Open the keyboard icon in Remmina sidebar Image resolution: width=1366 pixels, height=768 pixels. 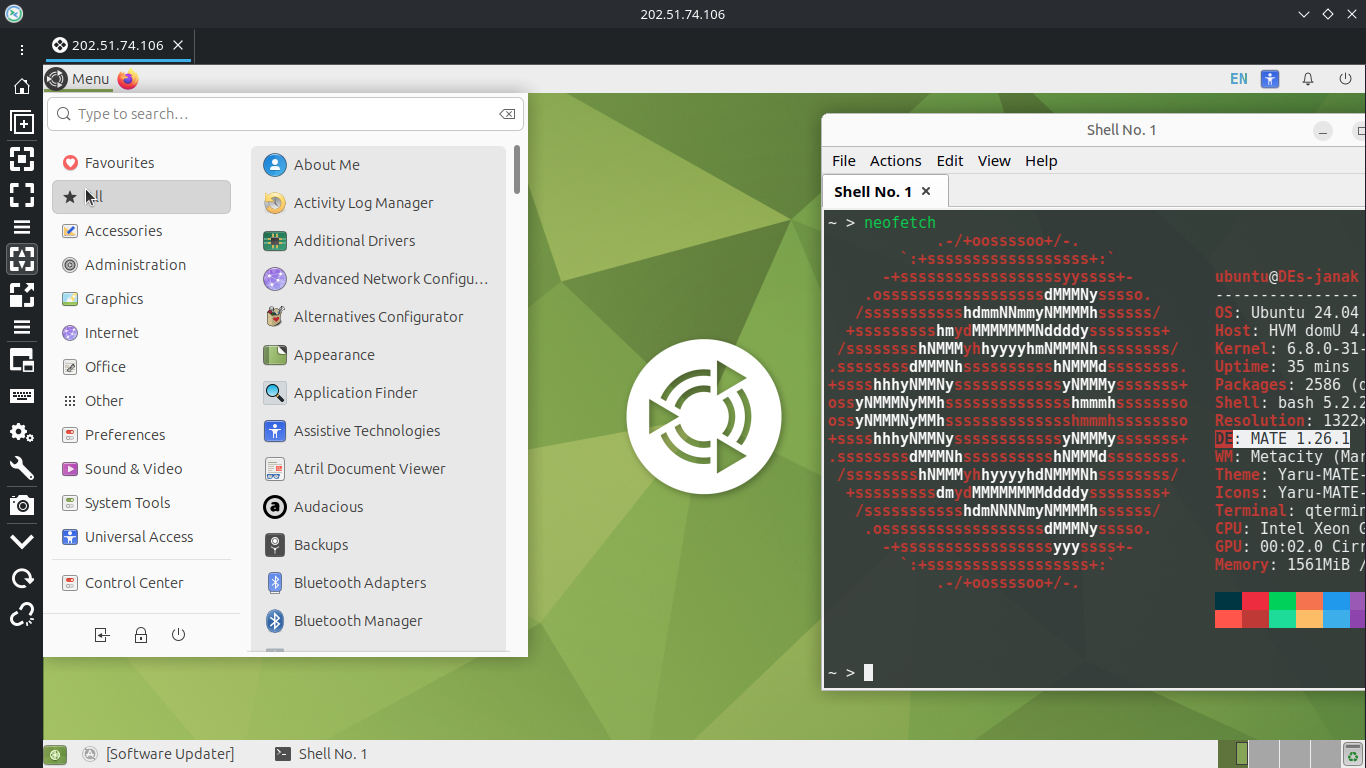click(21, 396)
